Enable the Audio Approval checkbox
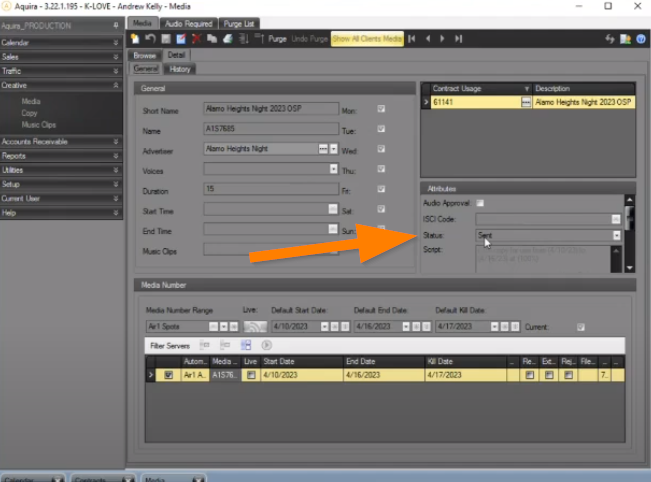The height and width of the screenshot is (482, 651). 480,203
